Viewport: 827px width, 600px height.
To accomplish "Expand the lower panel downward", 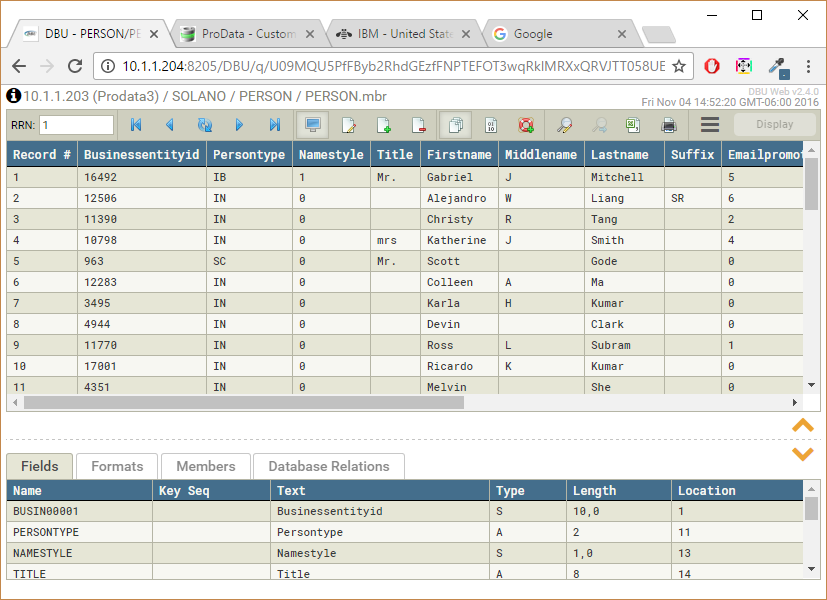I will pyautogui.click(x=803, y=454).
